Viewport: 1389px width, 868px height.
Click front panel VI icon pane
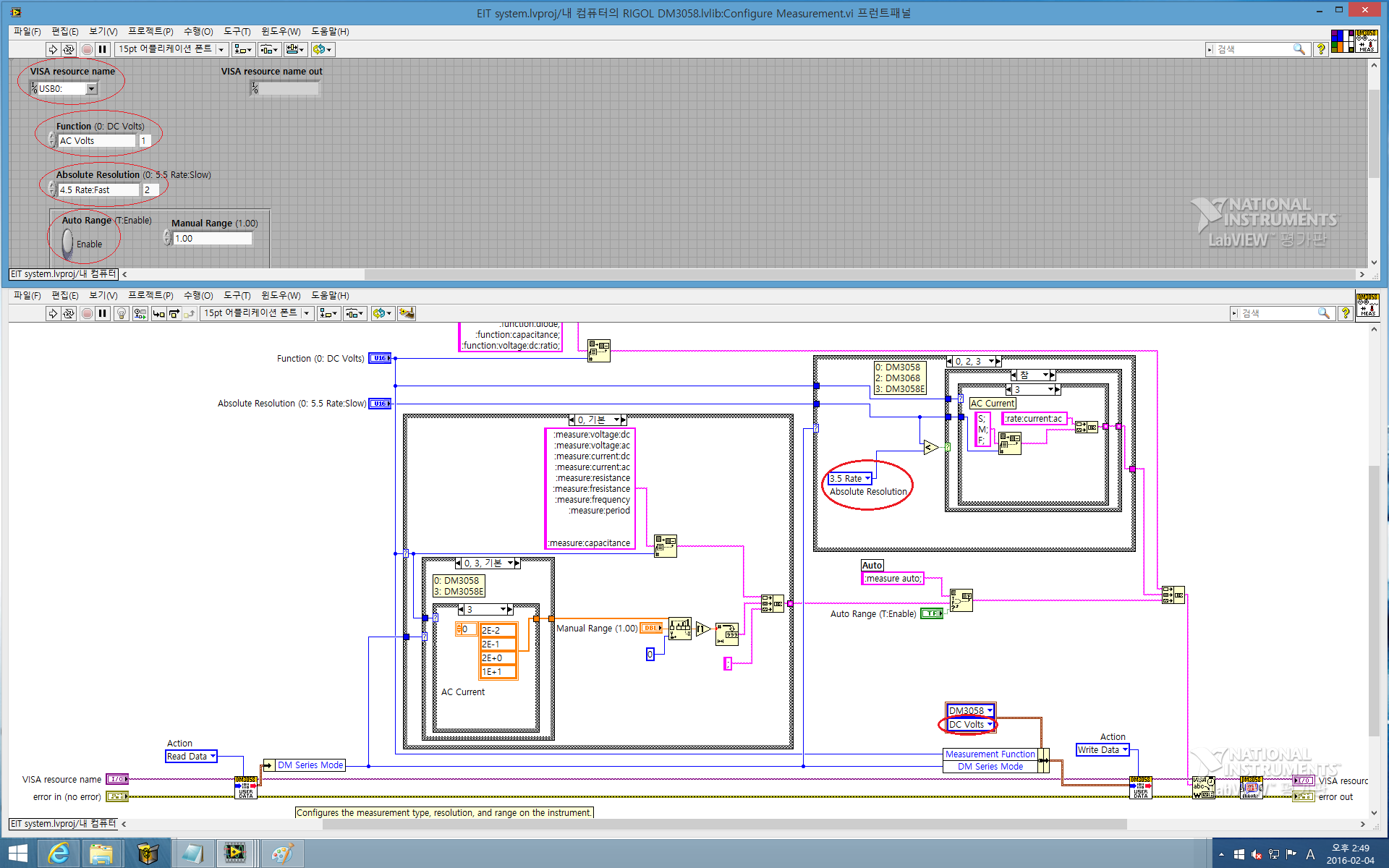click(x=1367, y=41)
